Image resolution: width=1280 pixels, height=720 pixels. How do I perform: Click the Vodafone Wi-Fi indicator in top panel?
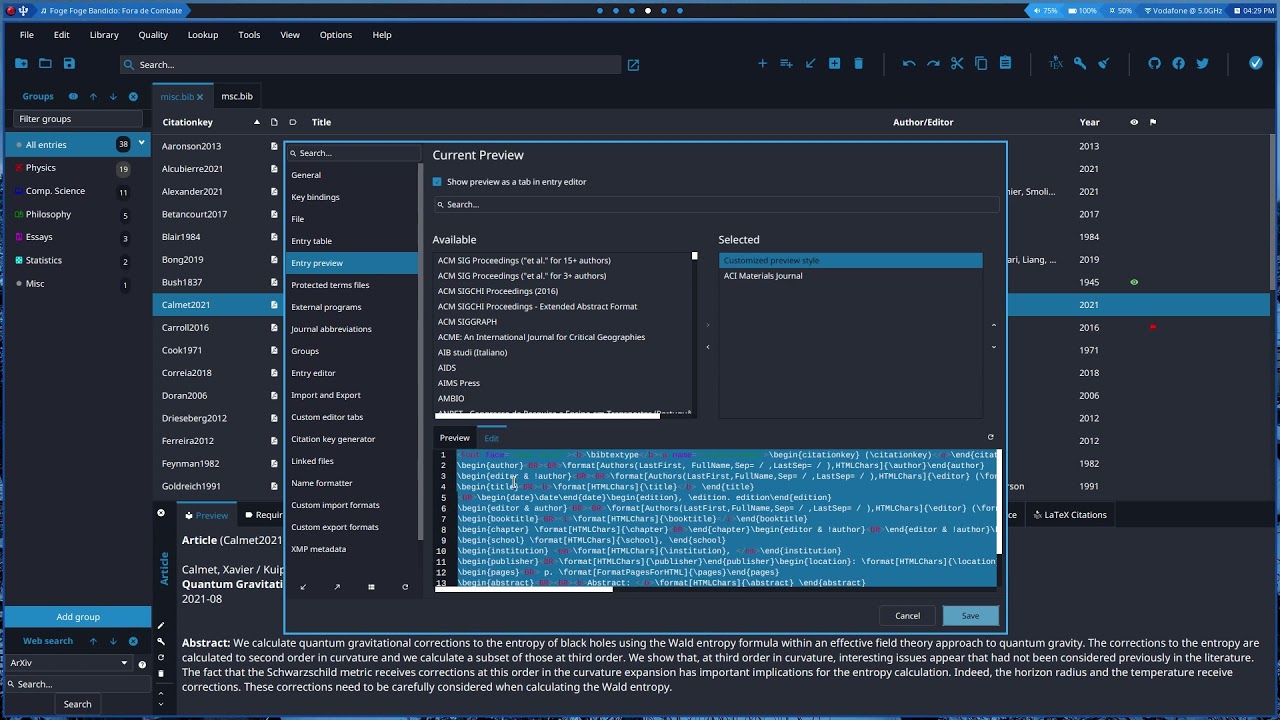(1182, 11)
